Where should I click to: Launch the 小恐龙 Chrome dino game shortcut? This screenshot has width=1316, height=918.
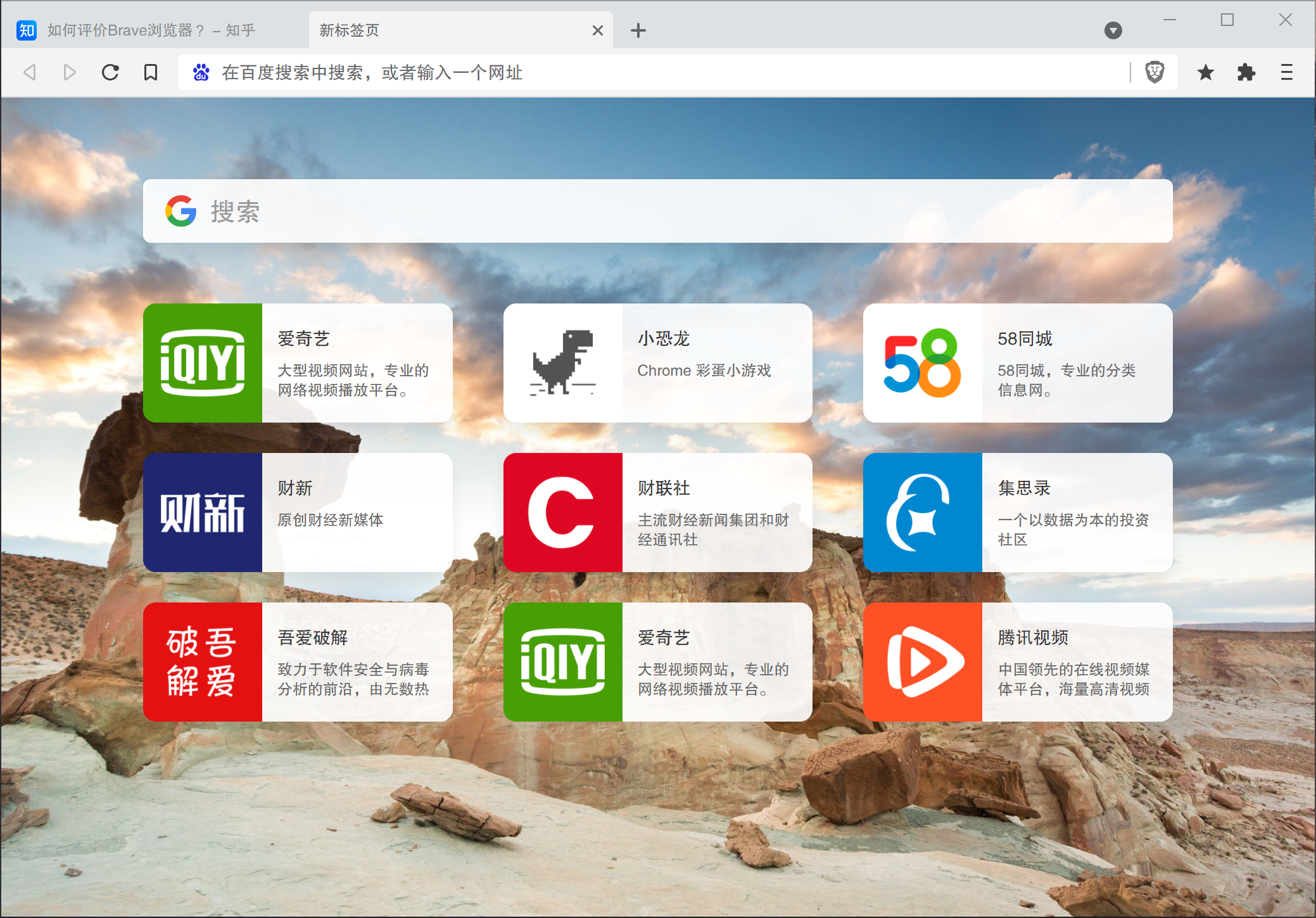point(657,363)
